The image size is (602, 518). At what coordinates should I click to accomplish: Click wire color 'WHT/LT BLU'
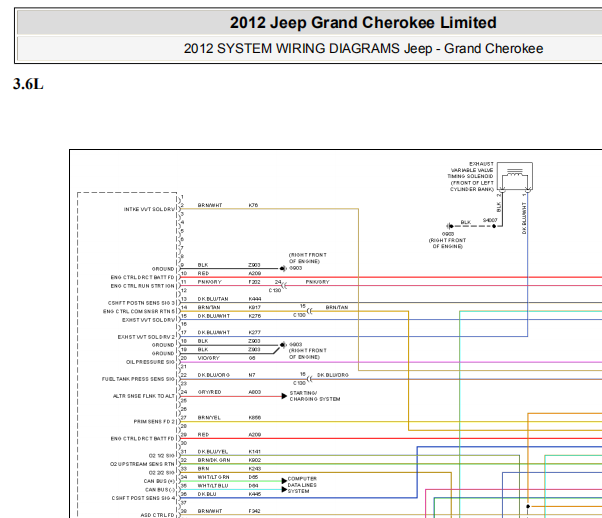point(213,486)
